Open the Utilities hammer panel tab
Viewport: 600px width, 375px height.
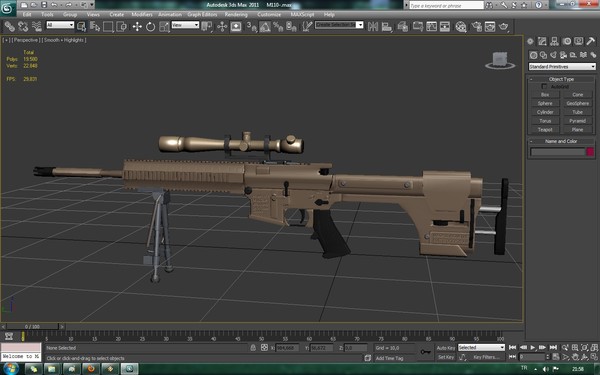(x=590, y=41)
